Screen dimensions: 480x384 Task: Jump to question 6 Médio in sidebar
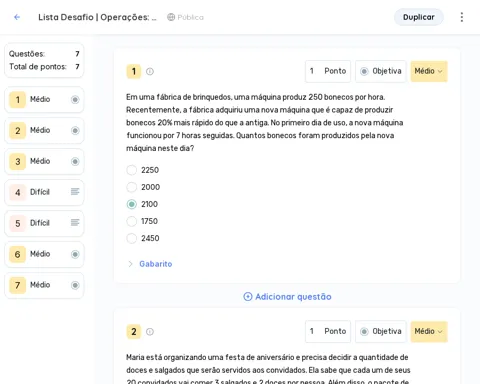coord(44,254)
